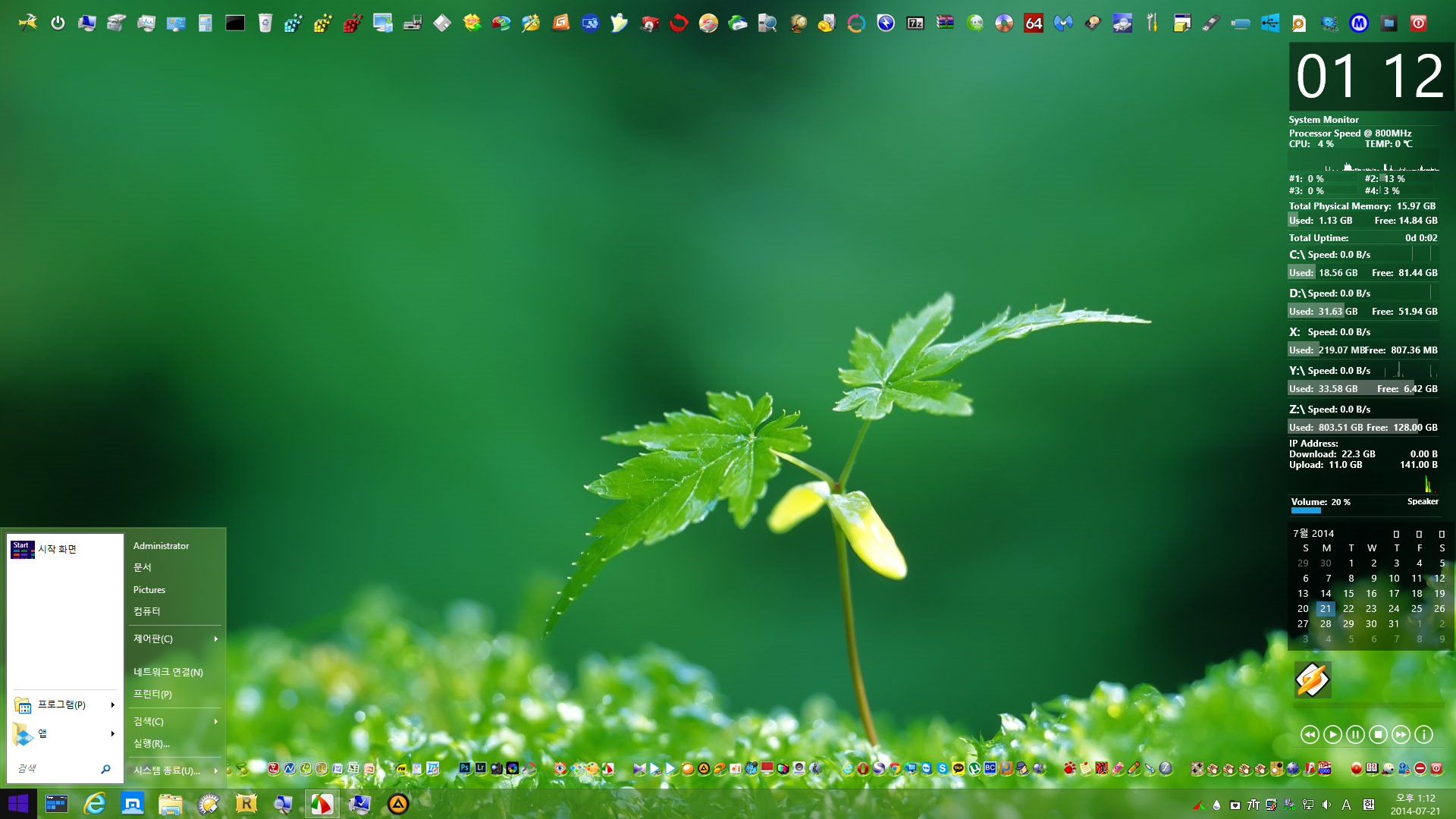
Task: Open File Explorer folder in taskbar
Action: 170,803
